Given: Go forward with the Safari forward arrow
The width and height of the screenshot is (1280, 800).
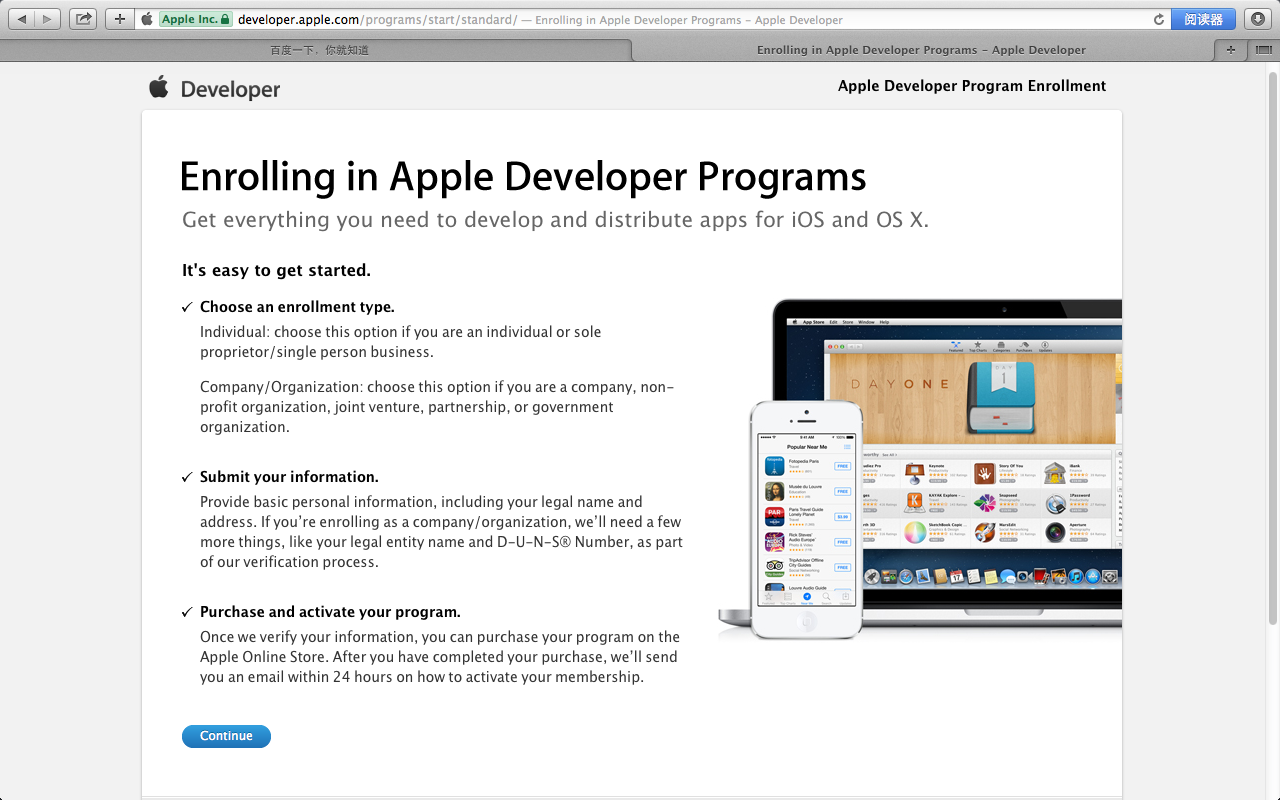Looking at the screenshot, I should pyautogui.click(x=47, y=19).
